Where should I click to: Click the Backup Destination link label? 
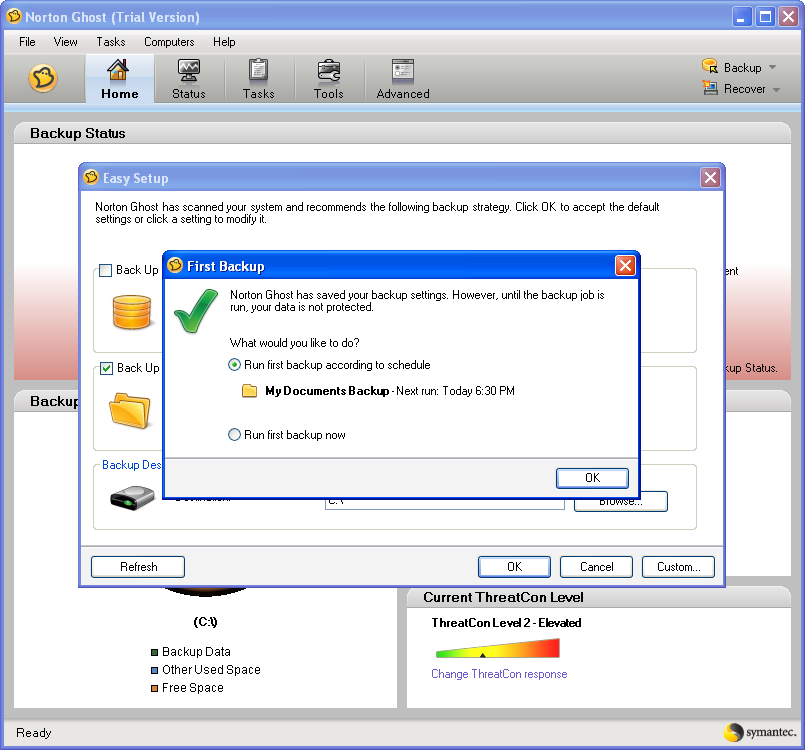[x=131, y=465]
